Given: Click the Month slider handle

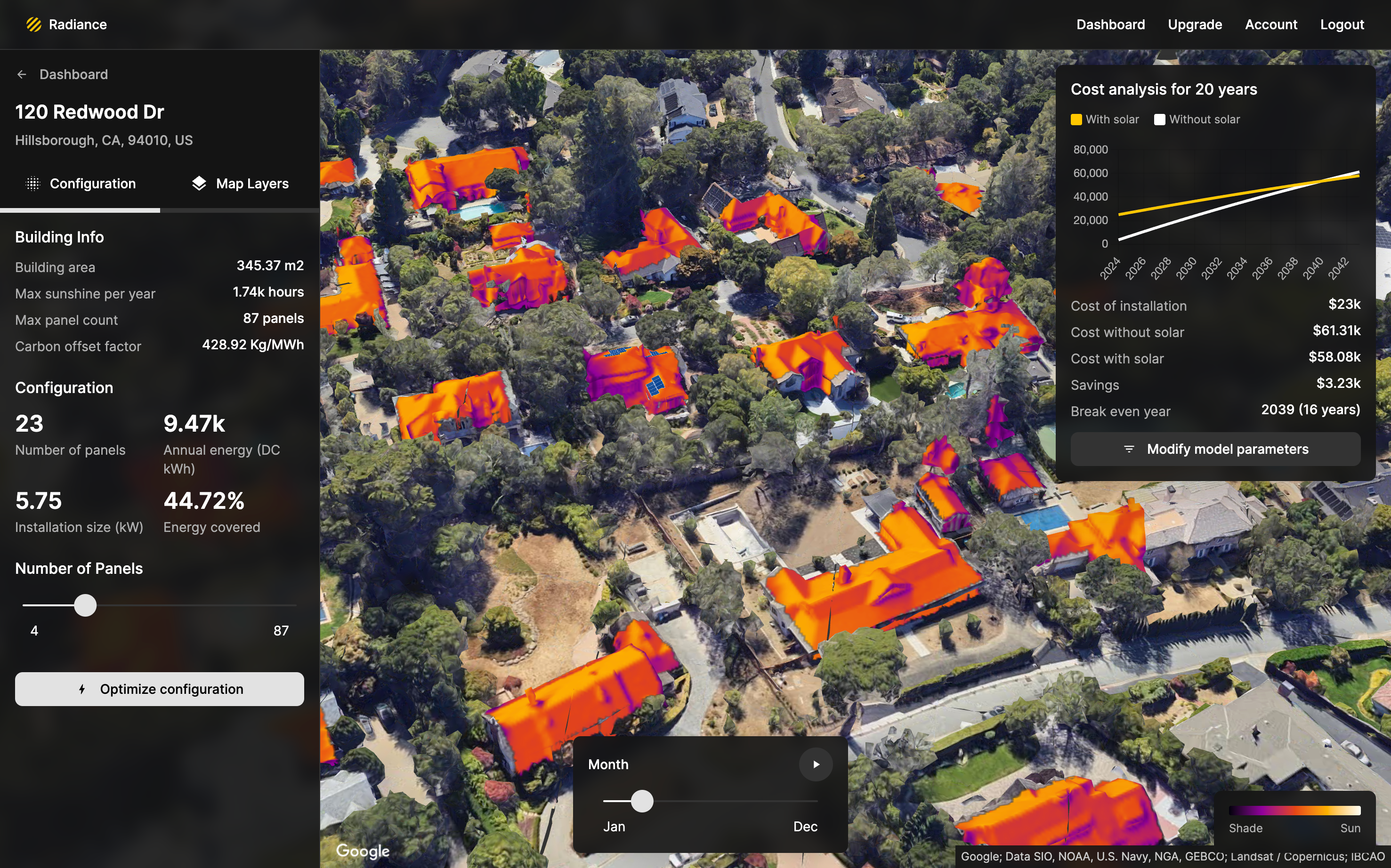Looking at the screenshot, I should 641,801.
